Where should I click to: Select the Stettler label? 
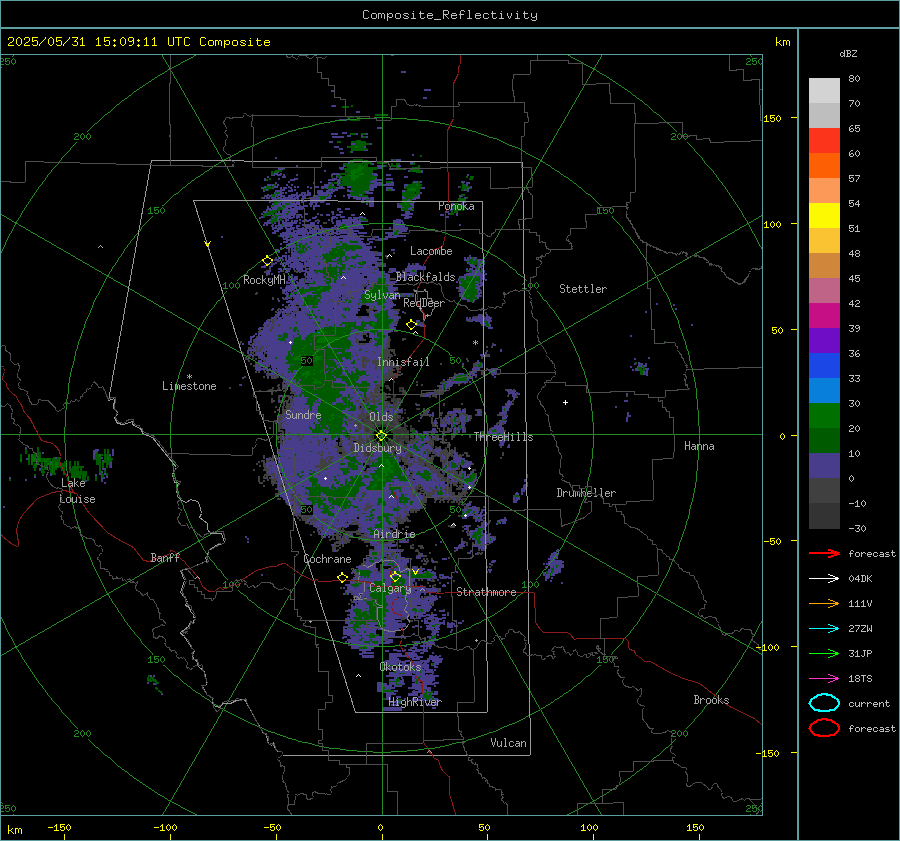pyautogui.click(x=583, y=289)
